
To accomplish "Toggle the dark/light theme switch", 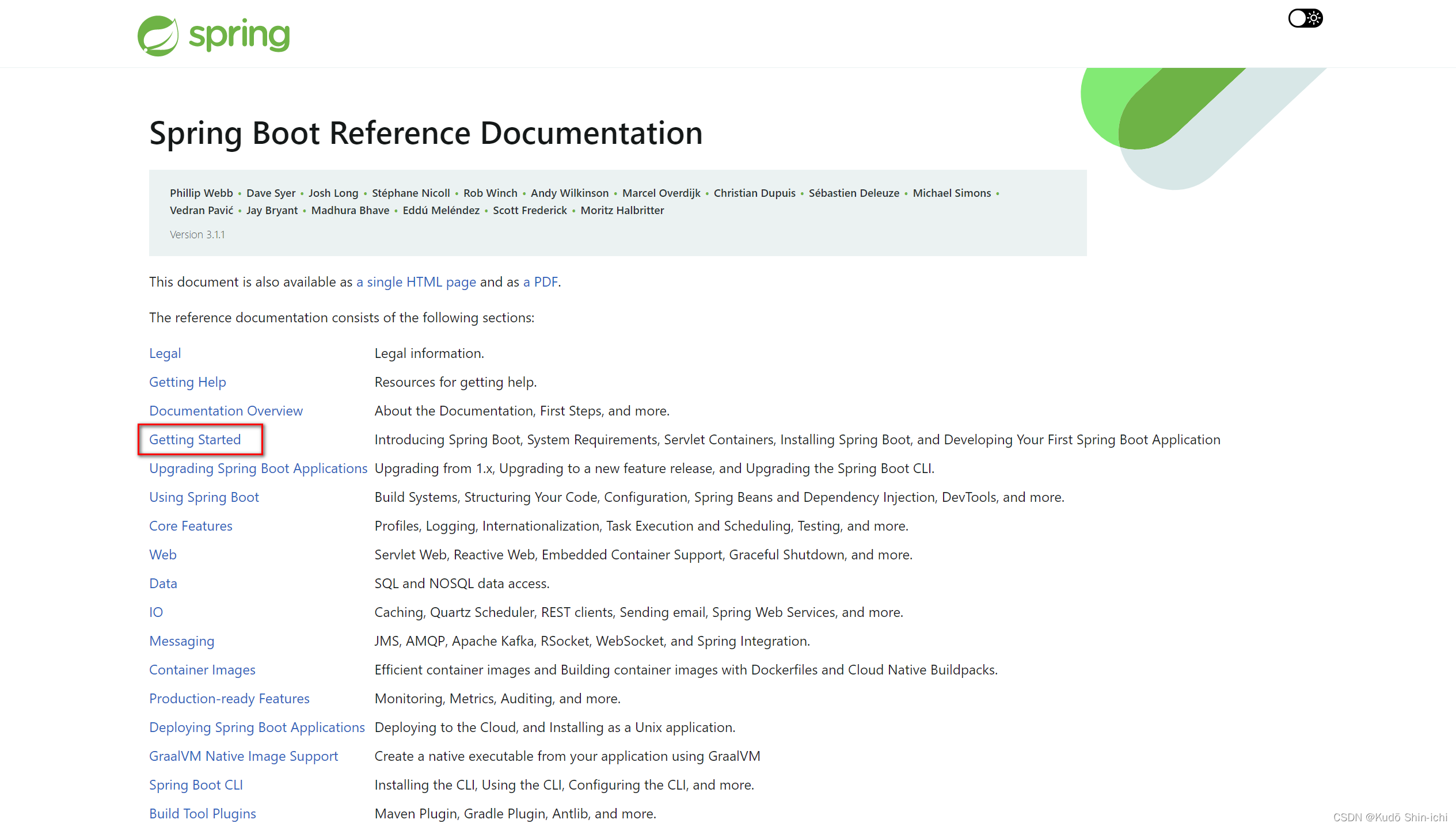I will click(x=1305, y=18).
